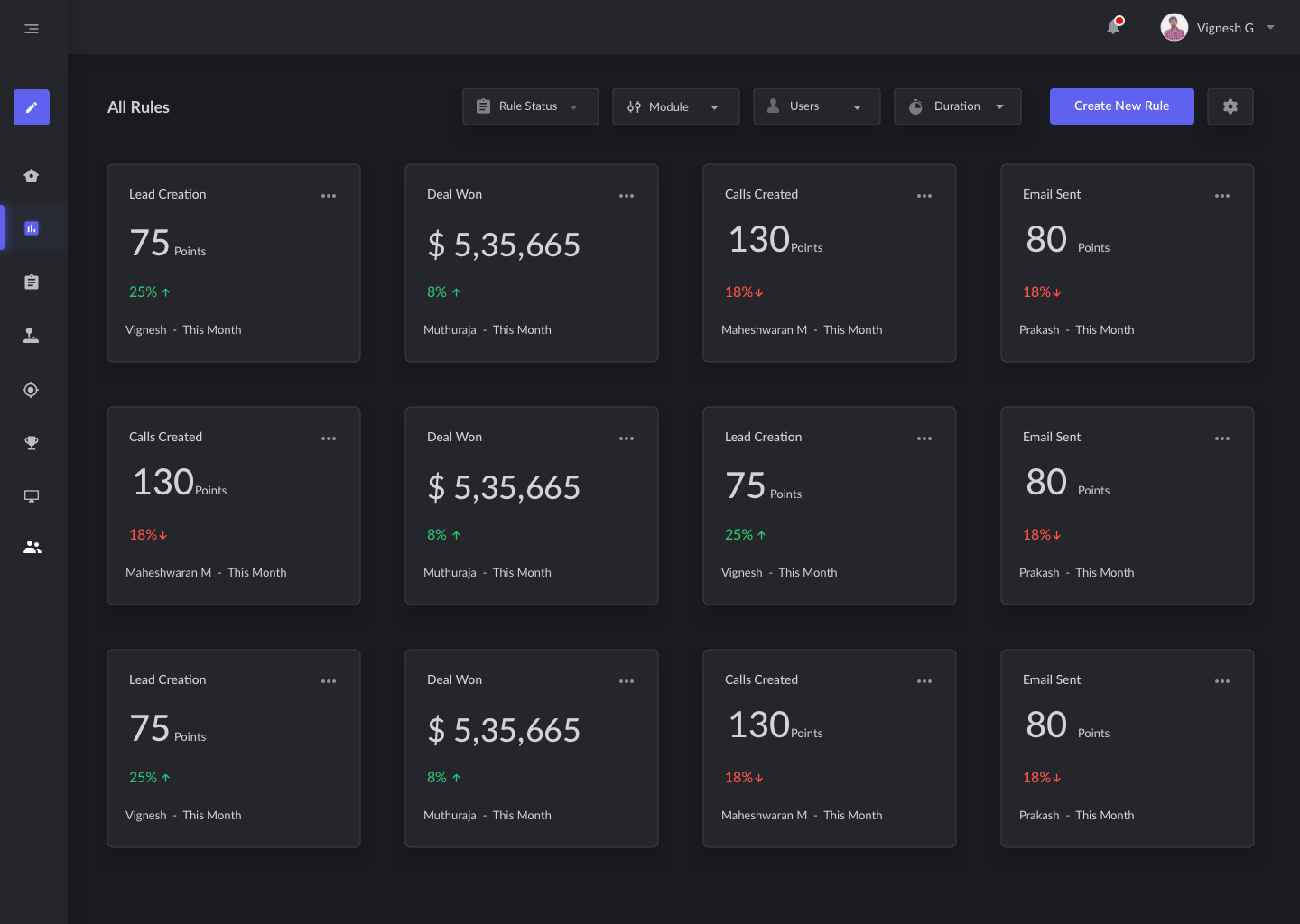Viewport: 1300px width, 924px height.
Task: Click 80 Points value on first-row card
Action: (x=1068, y=239)
